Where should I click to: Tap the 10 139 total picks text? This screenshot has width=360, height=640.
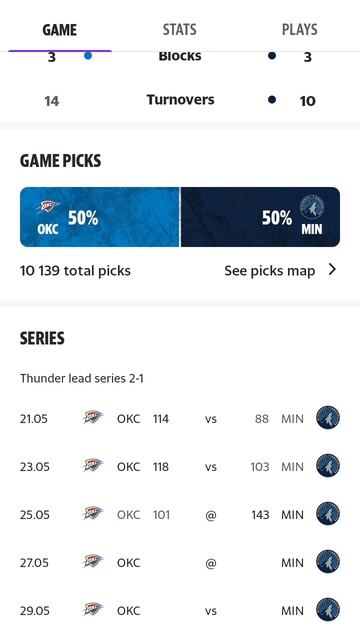point(76,271)
